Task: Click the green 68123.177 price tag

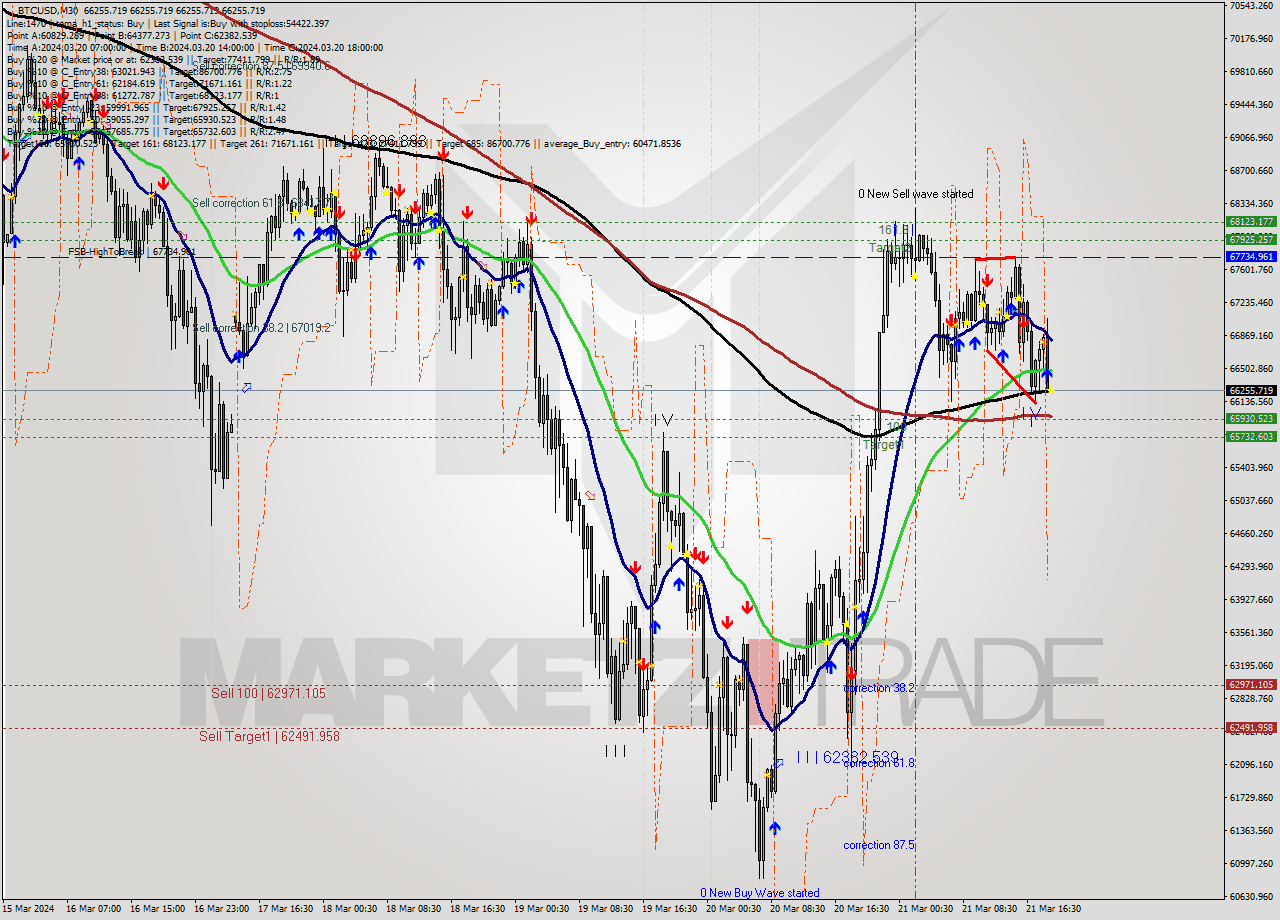Action: pos(1250,222)
